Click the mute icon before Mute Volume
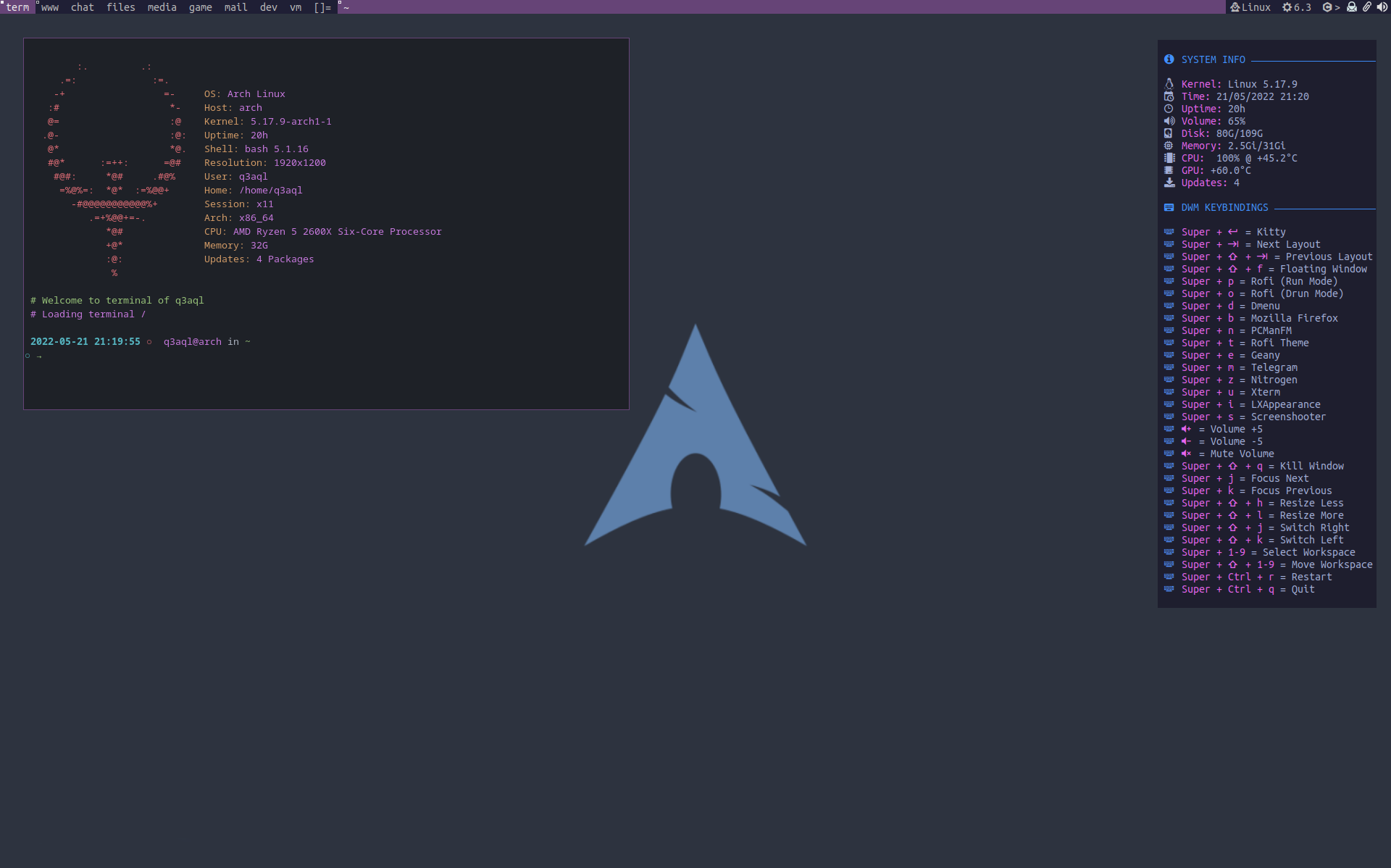This screenshot has width=1391, height=868. tap(1186, 454)
